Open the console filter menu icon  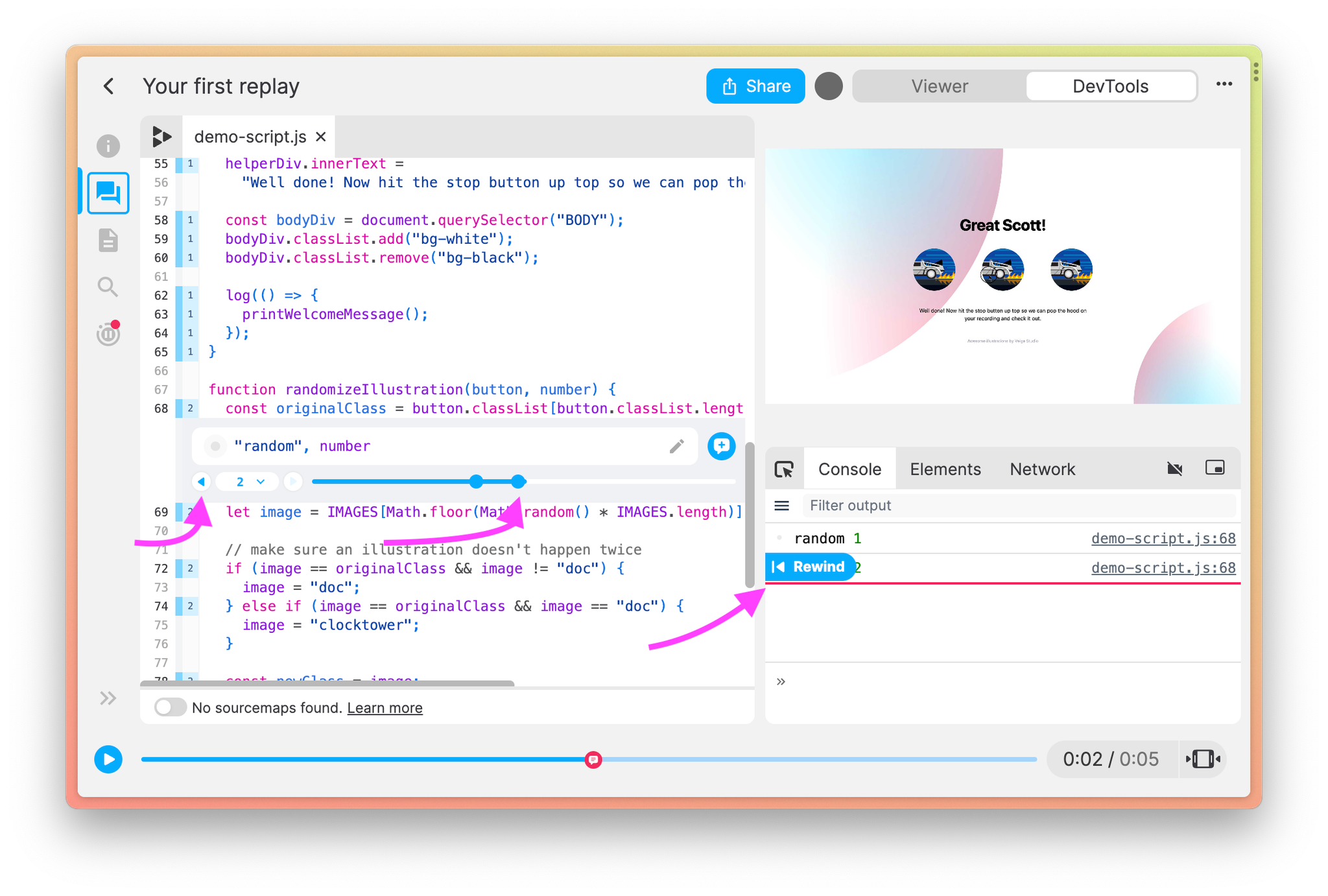[x=782, y=506]
